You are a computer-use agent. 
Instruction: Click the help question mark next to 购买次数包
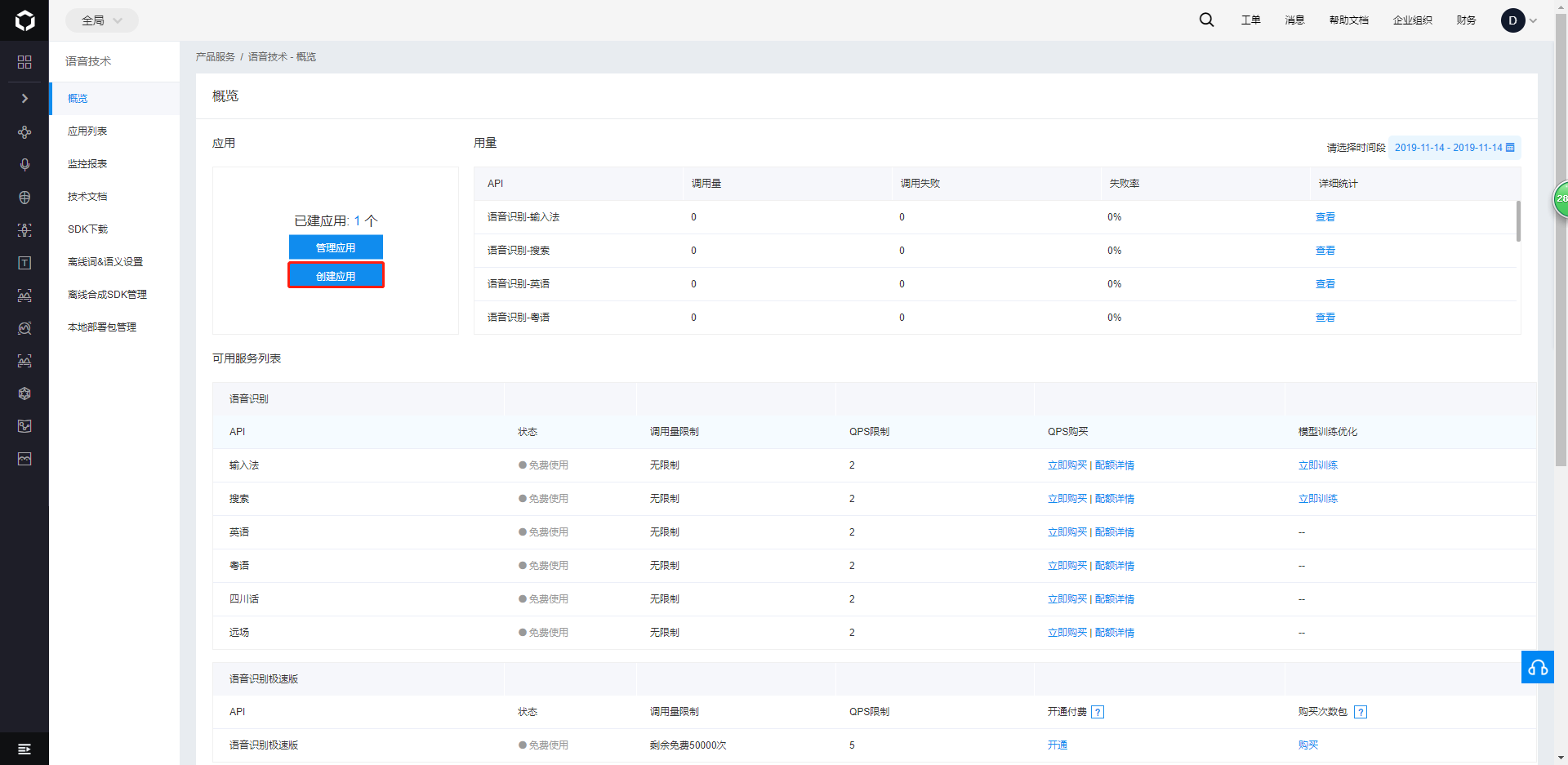1361,712
